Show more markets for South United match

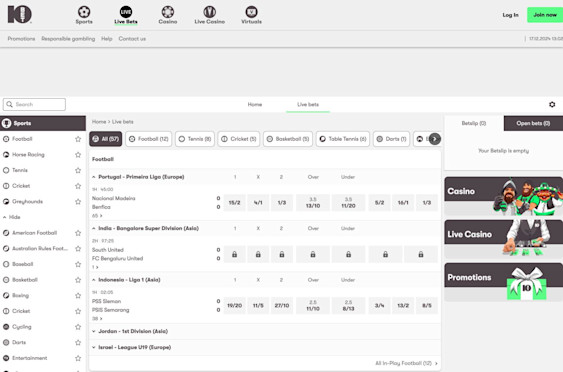tap(95, 267)
